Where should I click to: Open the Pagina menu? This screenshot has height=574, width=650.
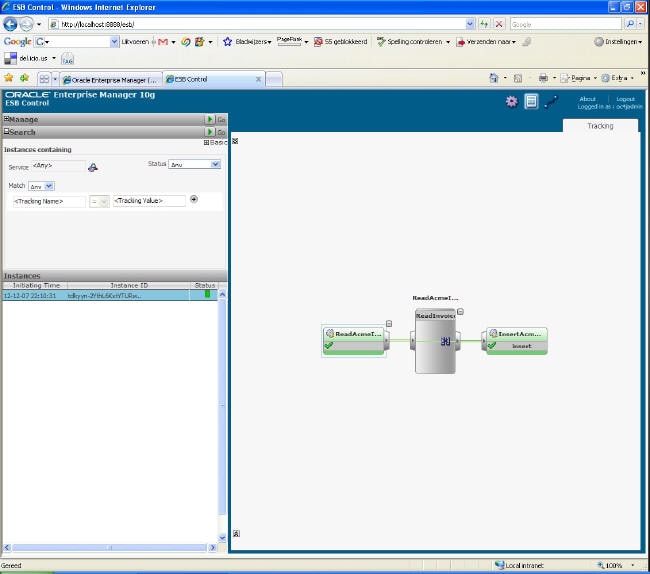(x=579, y=78)
